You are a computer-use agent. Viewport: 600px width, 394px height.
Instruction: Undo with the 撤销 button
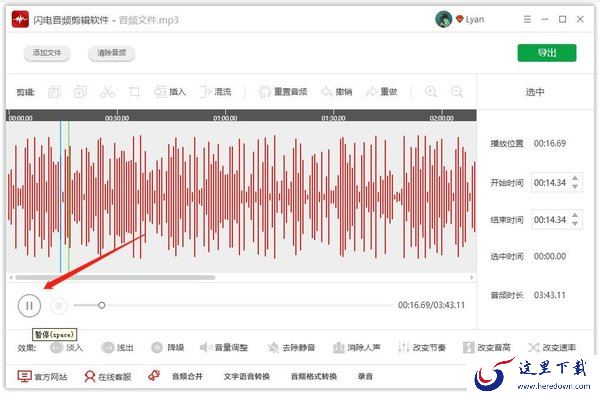(337, 92)
